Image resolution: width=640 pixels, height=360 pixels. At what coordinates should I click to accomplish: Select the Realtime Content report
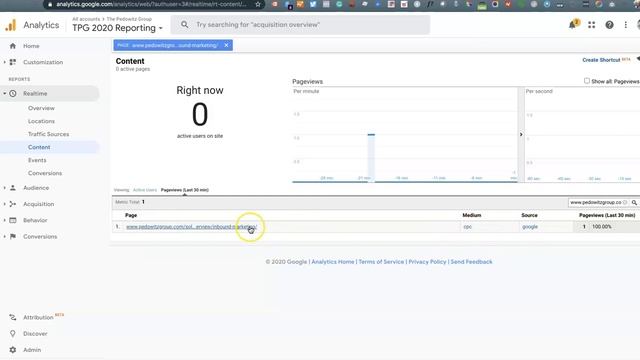point(39,147)
